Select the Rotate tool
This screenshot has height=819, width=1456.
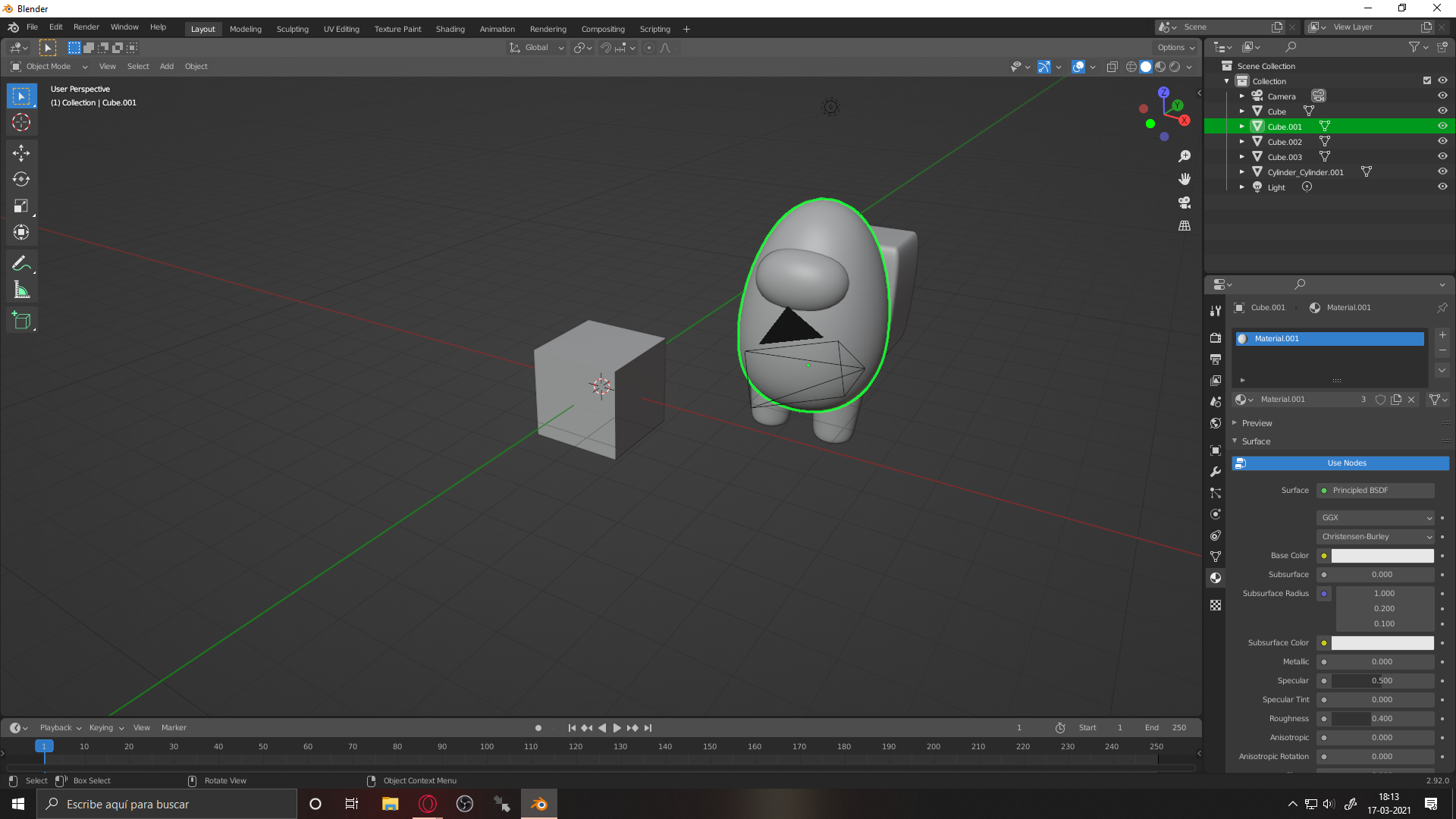pos(21,180)
